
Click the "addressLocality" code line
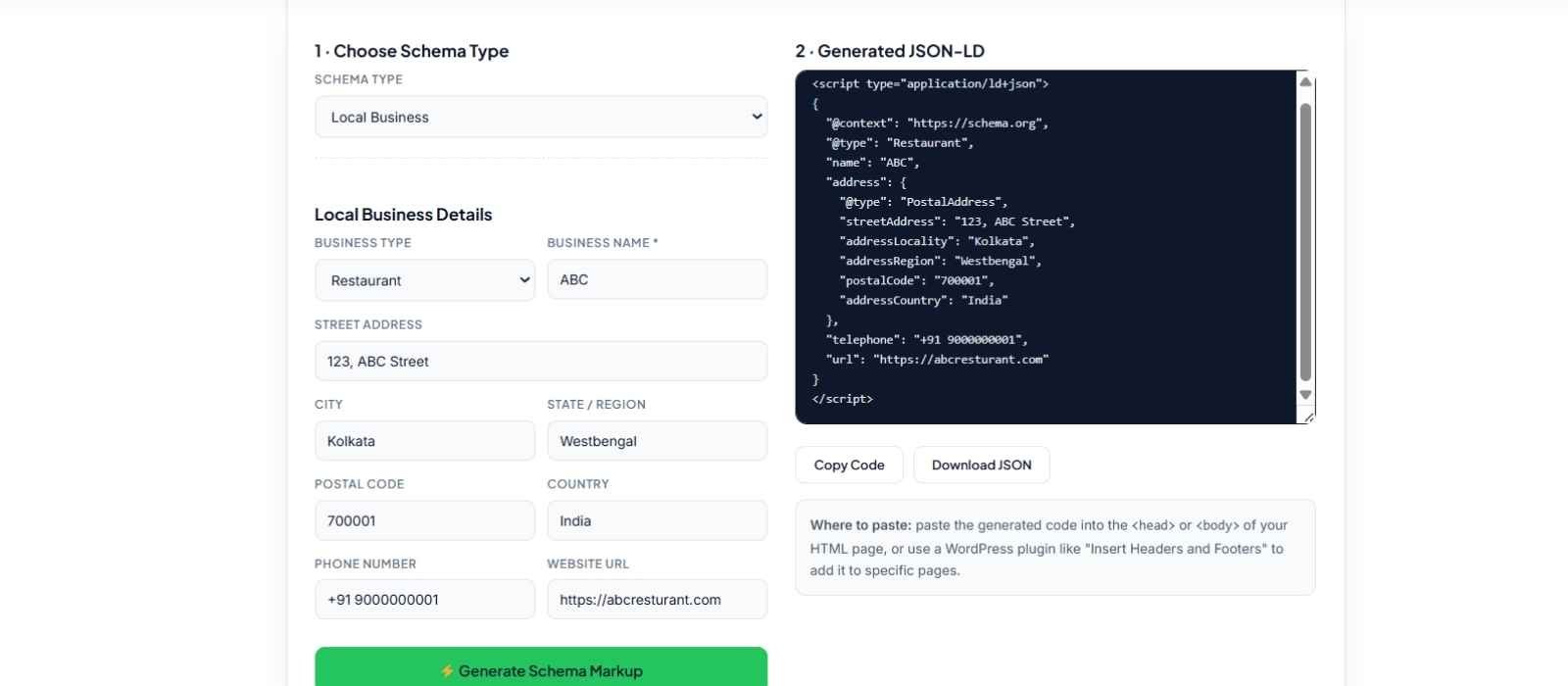click(937, 241)
